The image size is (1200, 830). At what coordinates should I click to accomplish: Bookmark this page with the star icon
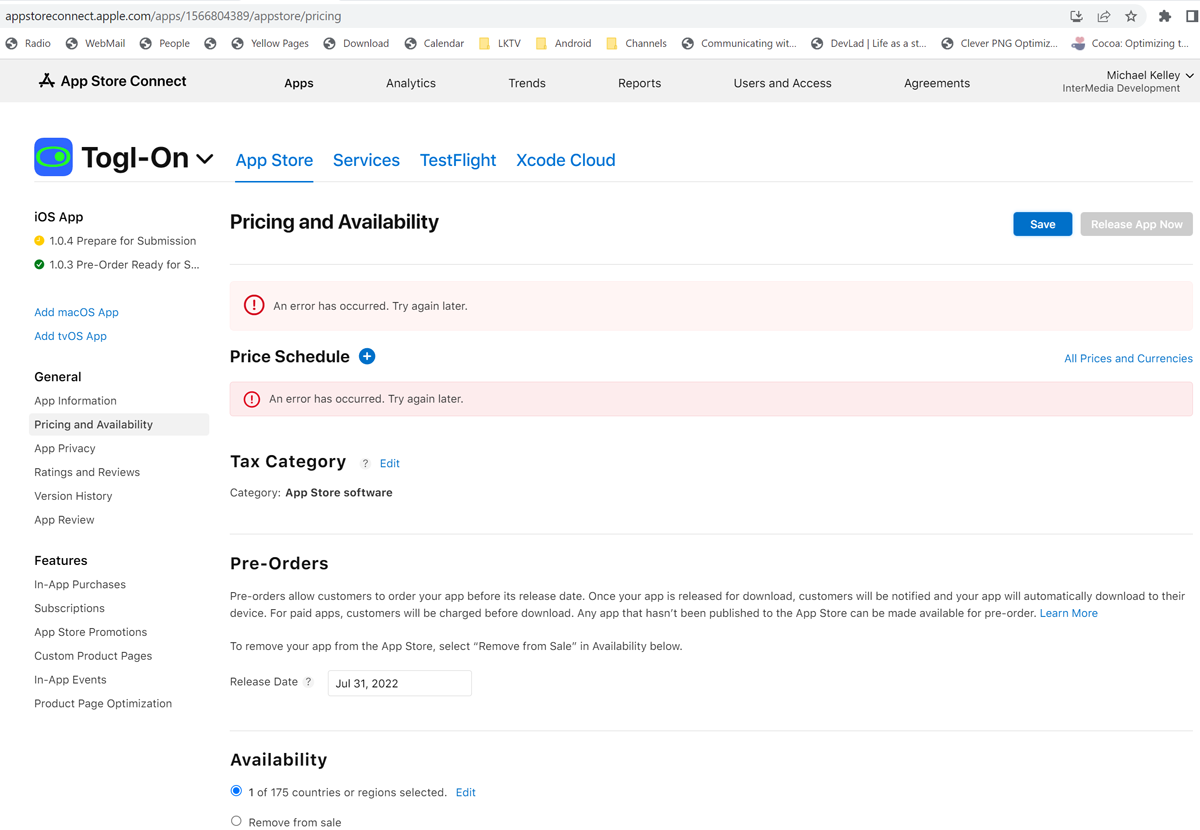(1131, 16)
